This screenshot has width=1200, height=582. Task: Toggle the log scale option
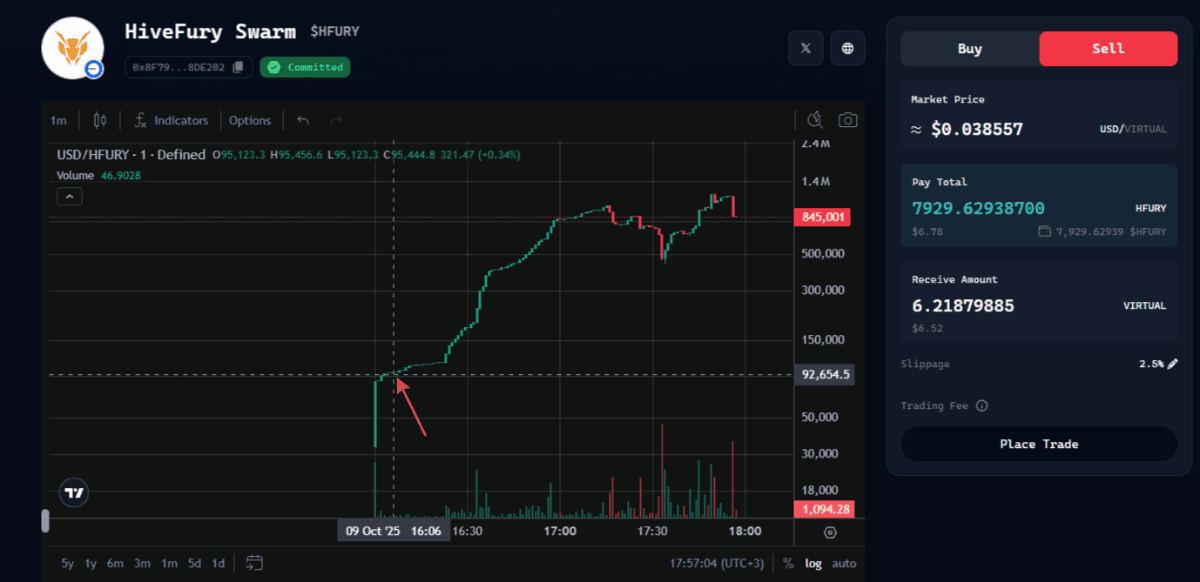click(x=813, y=563)
